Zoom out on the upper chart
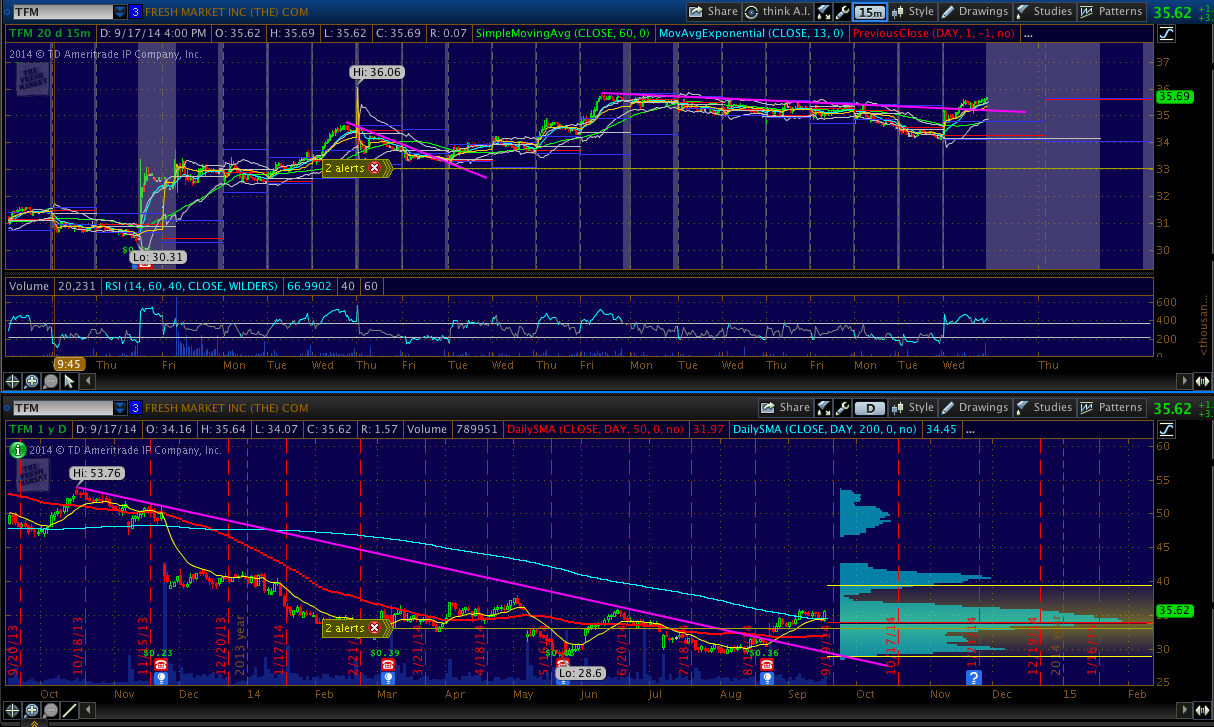Image resolution: width=1214 pixels, height=727 pixels. (x=51, y=381)
